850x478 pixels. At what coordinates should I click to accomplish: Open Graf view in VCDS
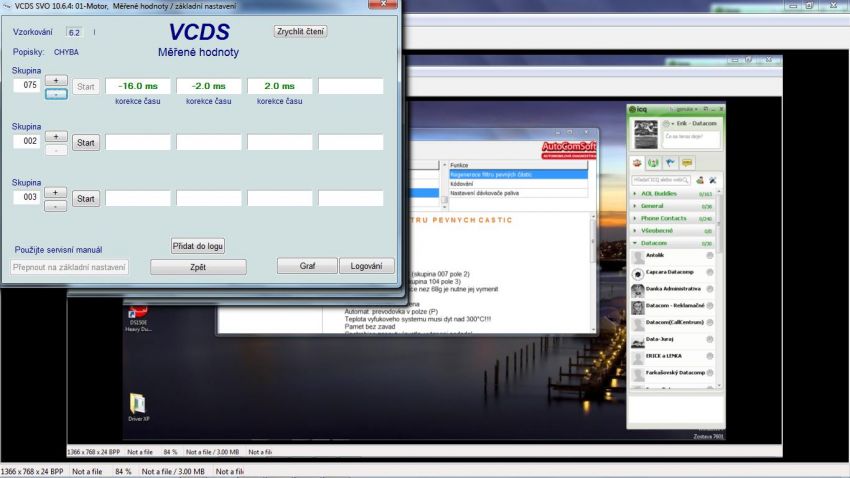[x=307, y=266]
